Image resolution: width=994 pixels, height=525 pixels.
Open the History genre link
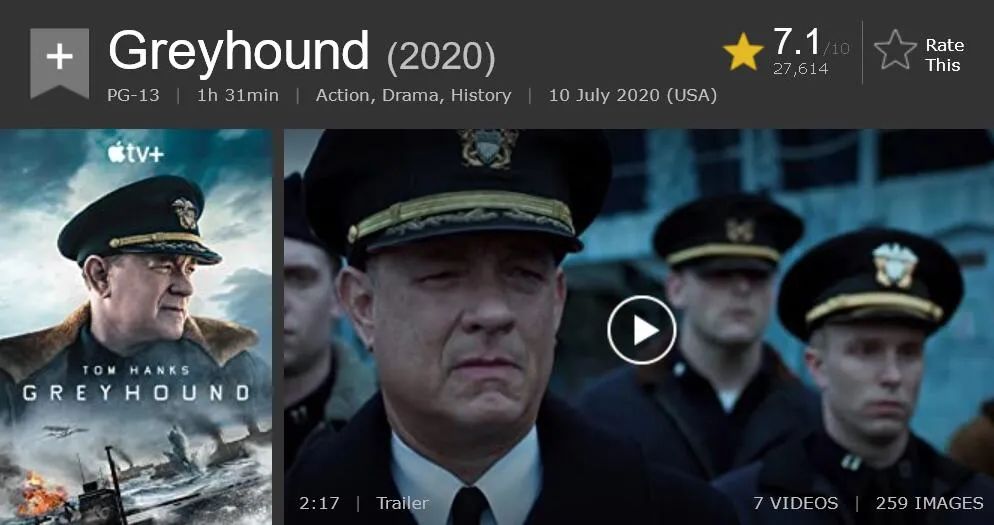pos(481,96)
